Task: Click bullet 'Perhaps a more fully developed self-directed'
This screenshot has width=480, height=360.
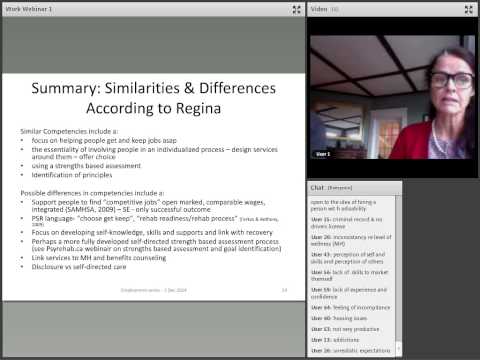Action: tap(156, 245)
